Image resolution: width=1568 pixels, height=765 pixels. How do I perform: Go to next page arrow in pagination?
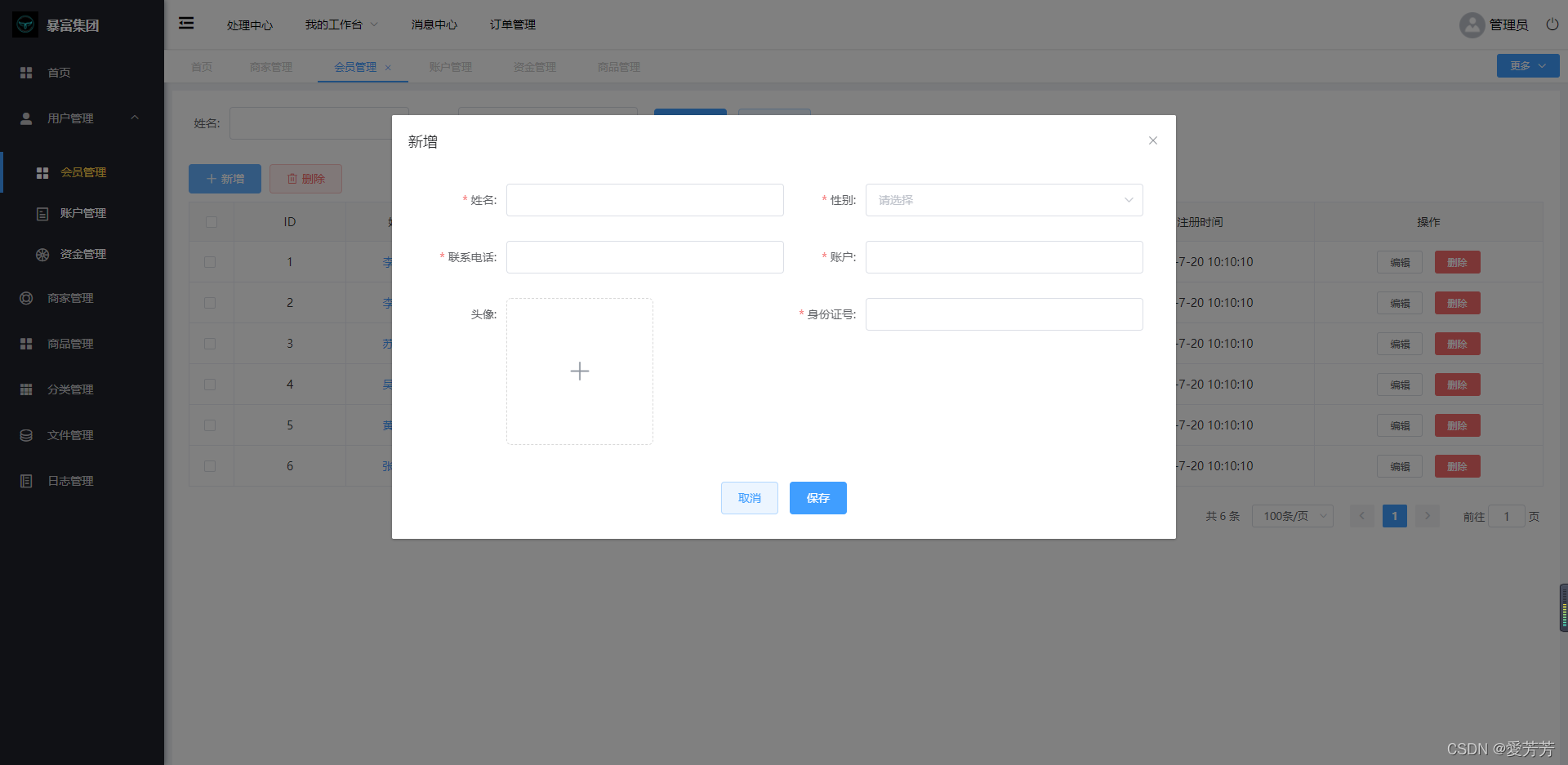[1428, 516]
